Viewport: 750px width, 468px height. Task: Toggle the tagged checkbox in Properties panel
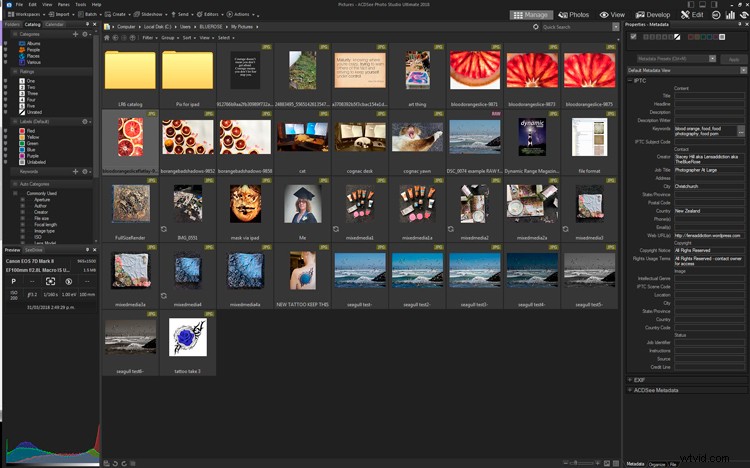634,37
